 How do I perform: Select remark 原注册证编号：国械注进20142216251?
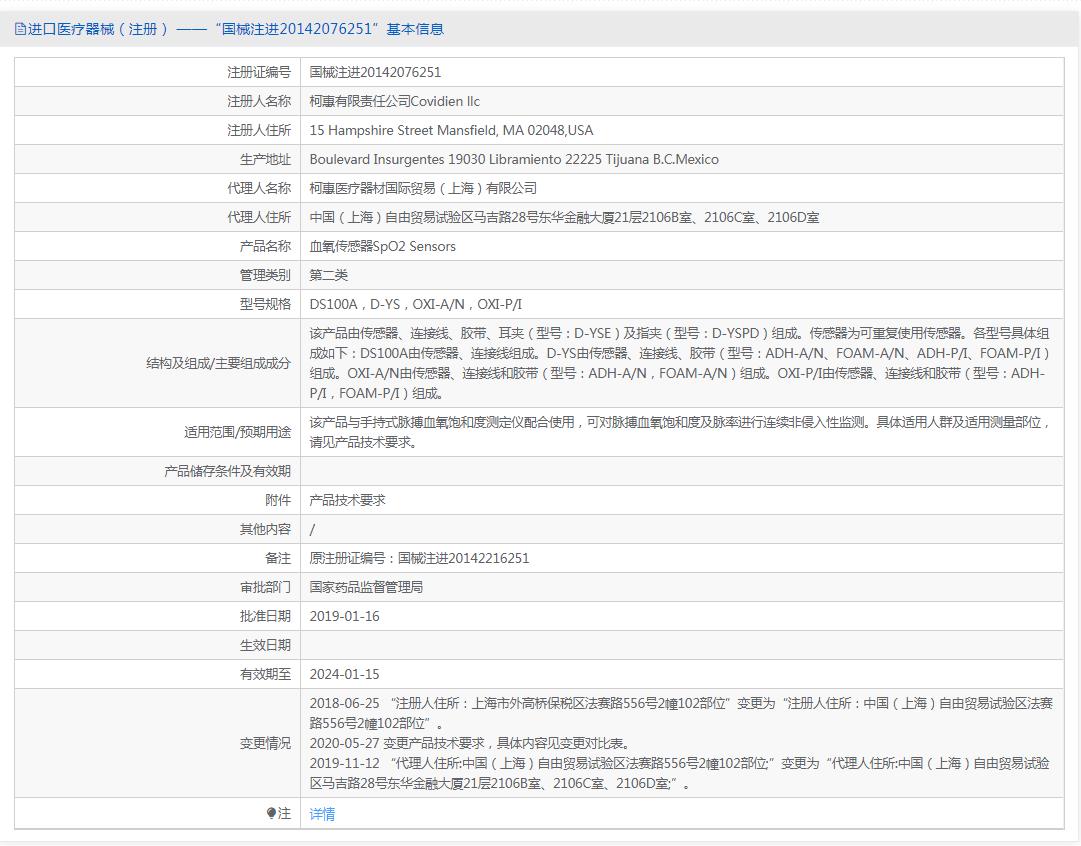tap(419, 558)
